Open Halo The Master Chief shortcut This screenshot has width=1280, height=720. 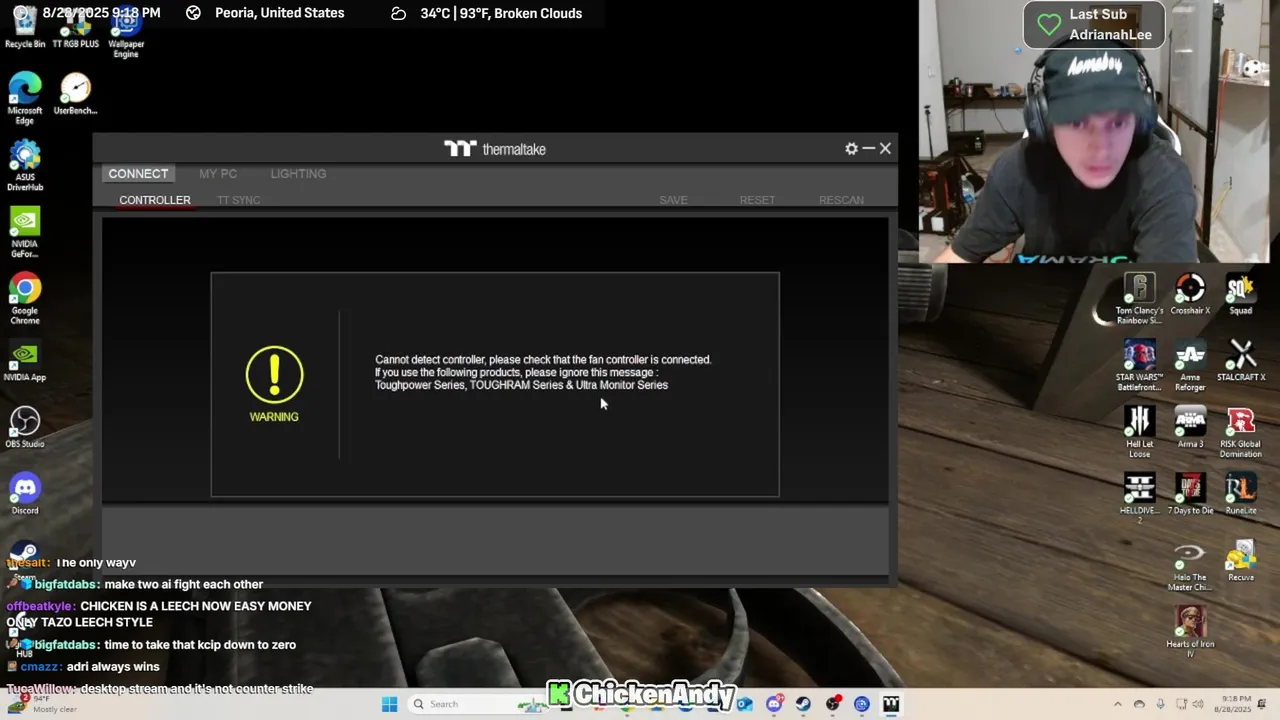[x=1190, y=566]
